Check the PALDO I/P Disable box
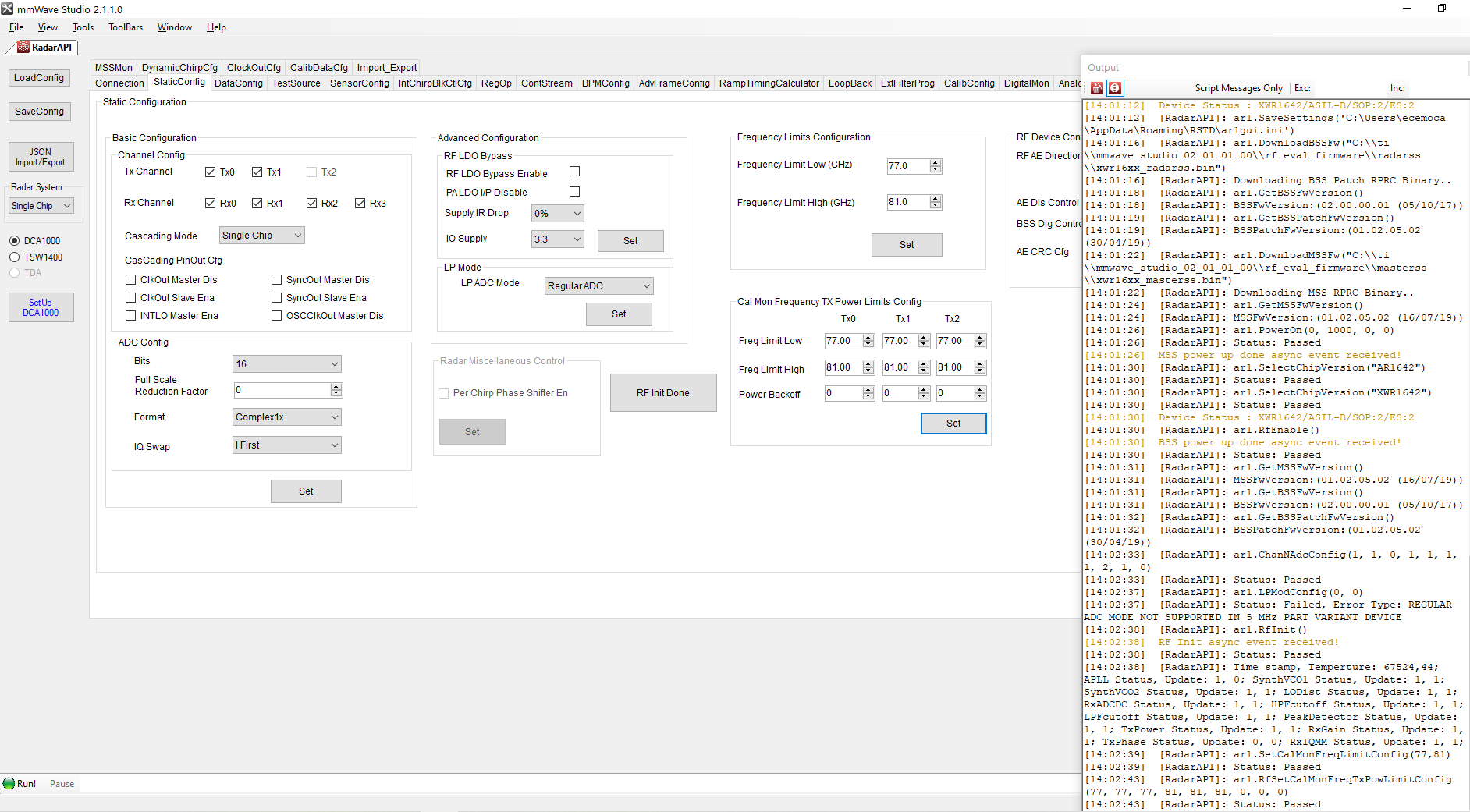The height and width of the screenshot is (812, 1470). pos(574,191)
